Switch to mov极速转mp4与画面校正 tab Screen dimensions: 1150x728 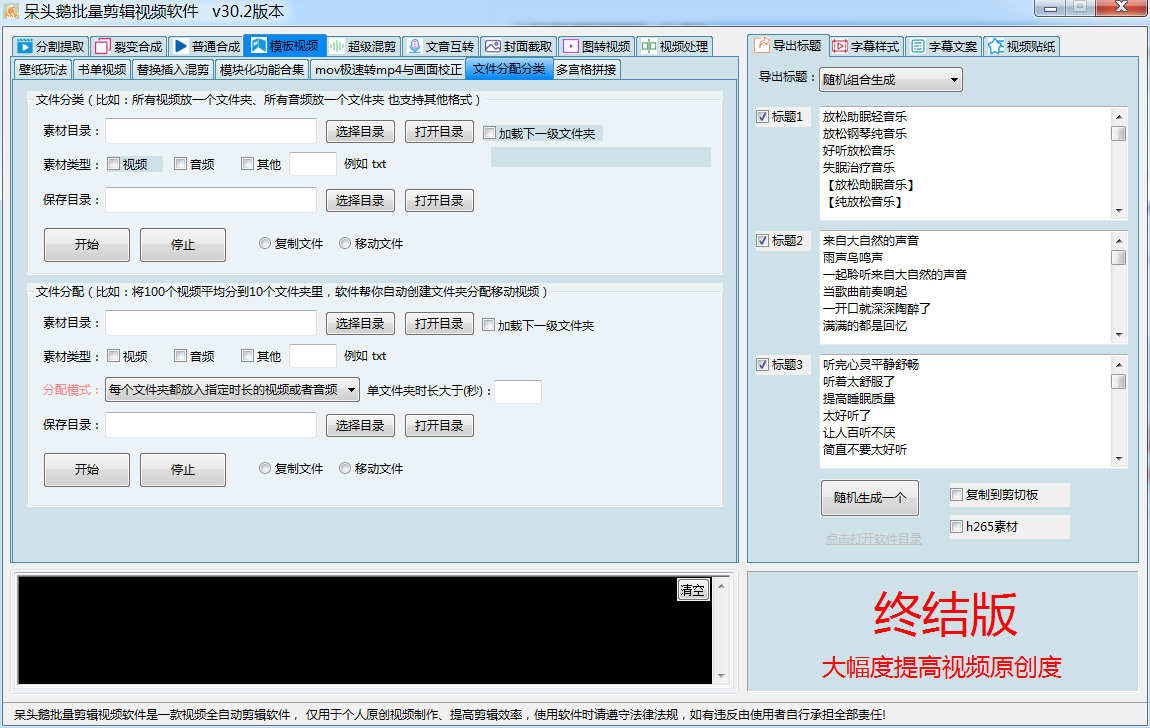[388, 70]
